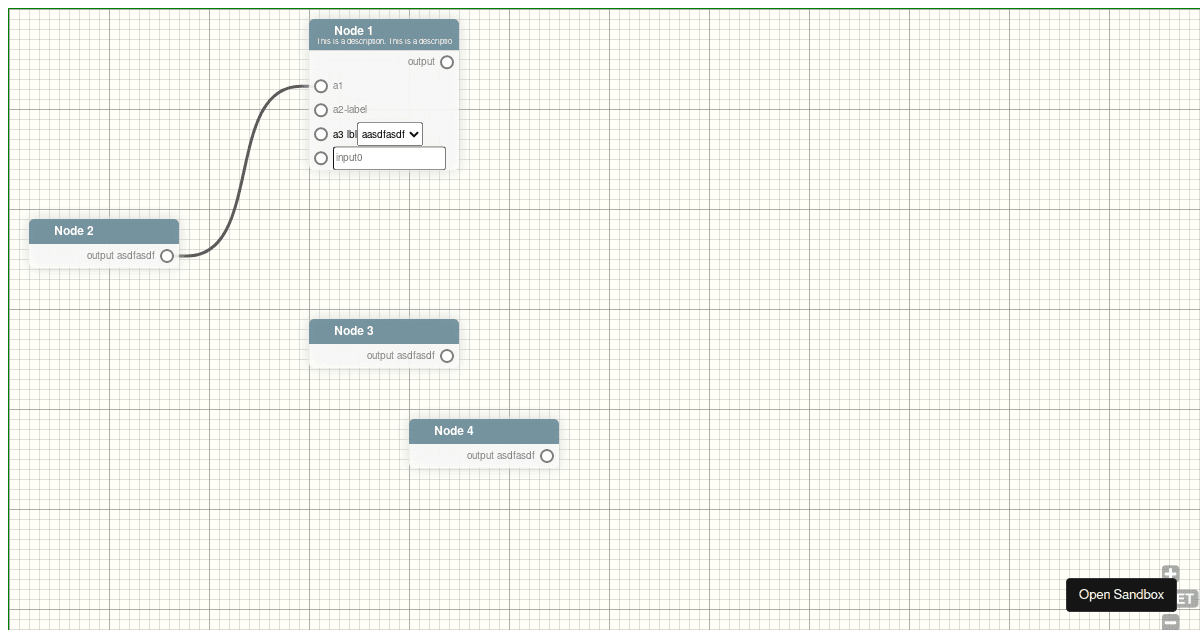Click the output port circle on Node 1
This screenshot has width=1200, height=630.
click(x=446, y=62)
